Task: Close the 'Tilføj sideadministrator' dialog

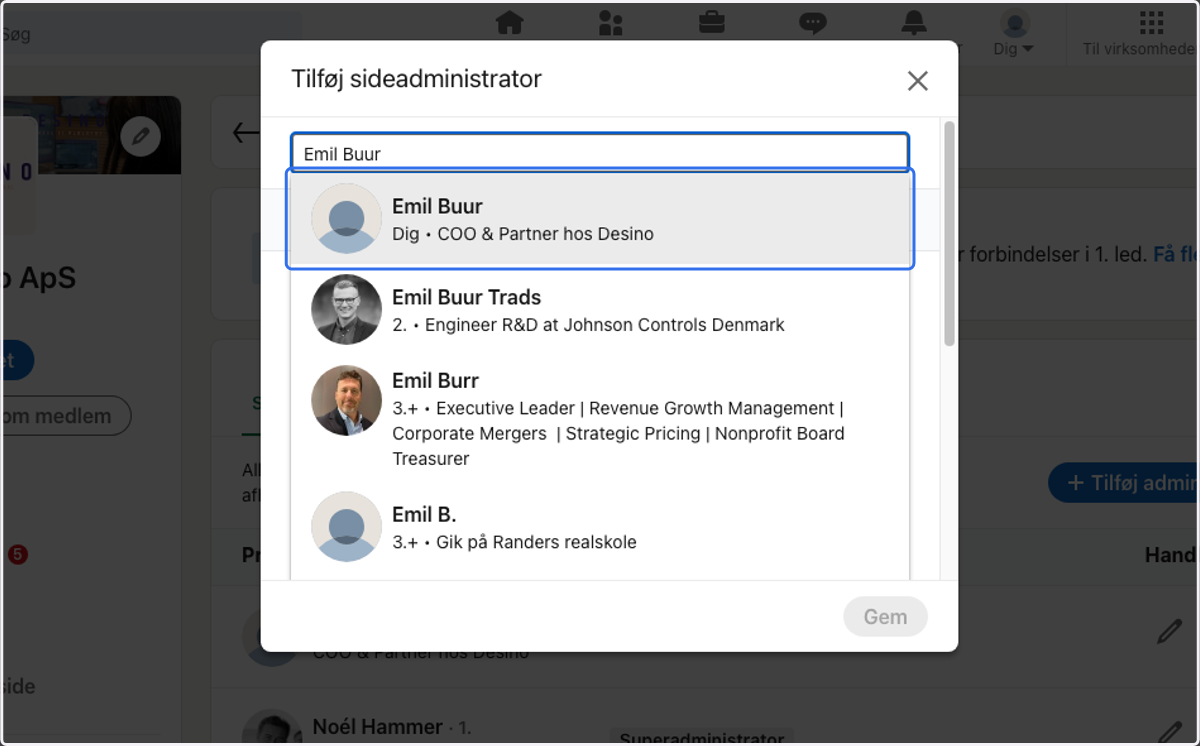Action: click(x=918, y=81)
